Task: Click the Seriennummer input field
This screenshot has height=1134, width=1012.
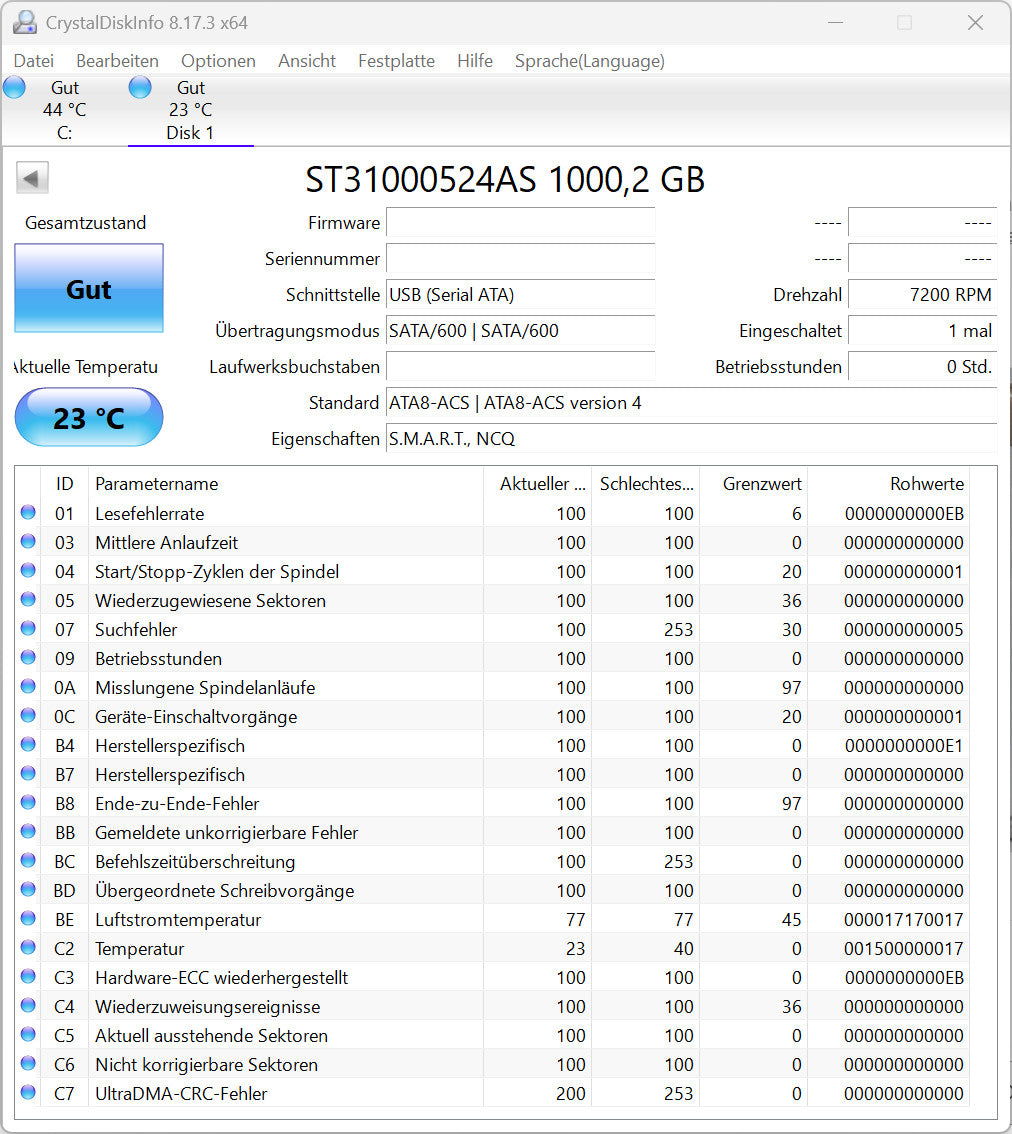Action: (x=520, y=259)
